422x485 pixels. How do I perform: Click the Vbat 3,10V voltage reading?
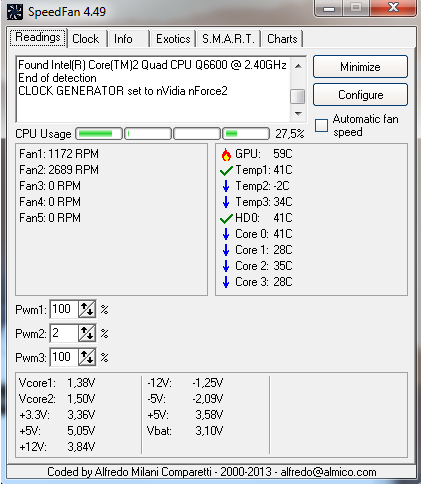point(185,431)
